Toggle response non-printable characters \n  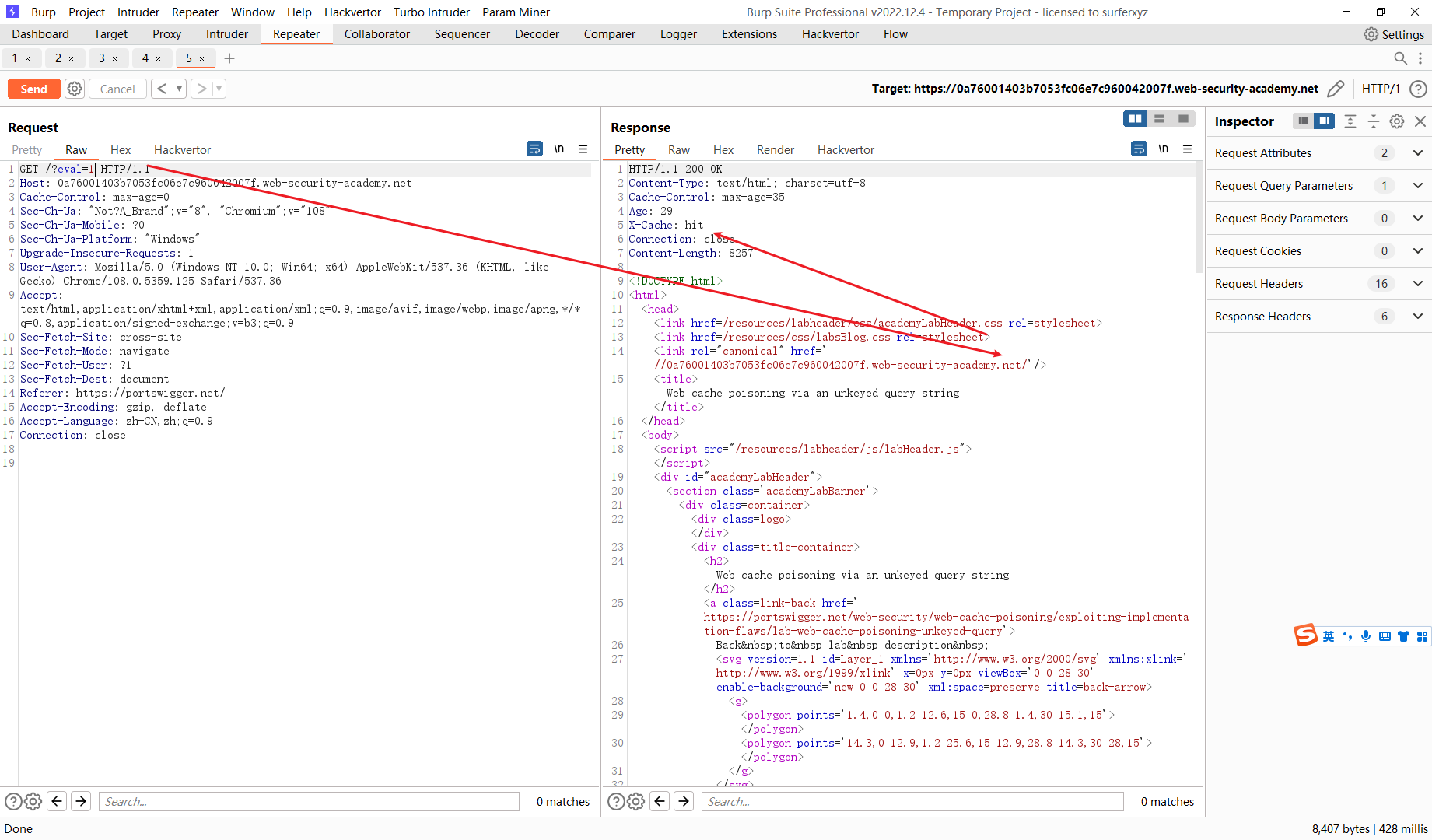1164,149
